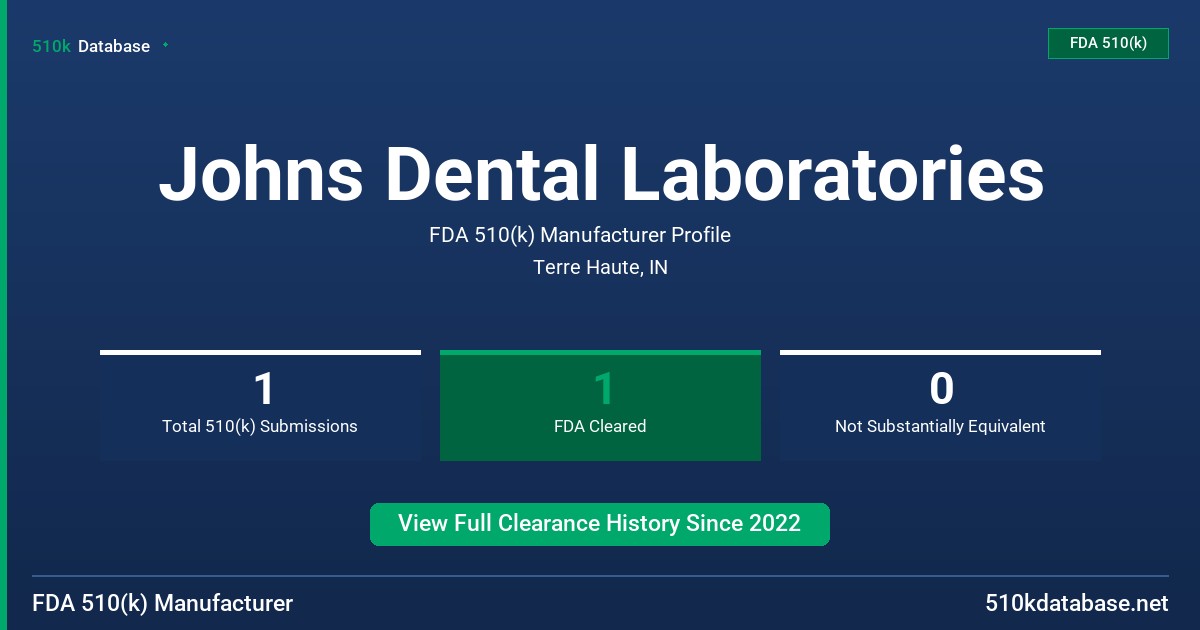Image resolution: width=1200 pixels, height=630 pixels.
Task: Click View Full Clearance History Since 2022
Action: pyautogui.click(x=600, y=524)
